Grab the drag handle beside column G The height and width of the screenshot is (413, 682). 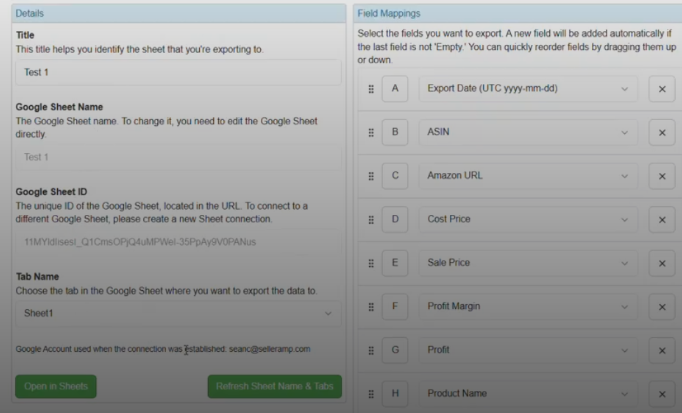[x=371, y=350]
